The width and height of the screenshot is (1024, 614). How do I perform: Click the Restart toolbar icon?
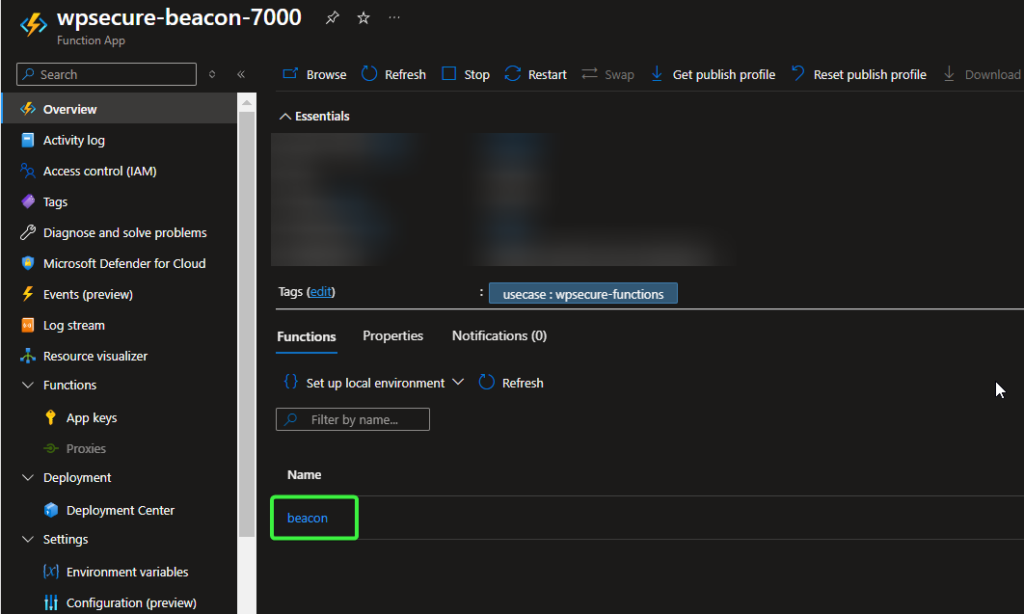point(513,74)
